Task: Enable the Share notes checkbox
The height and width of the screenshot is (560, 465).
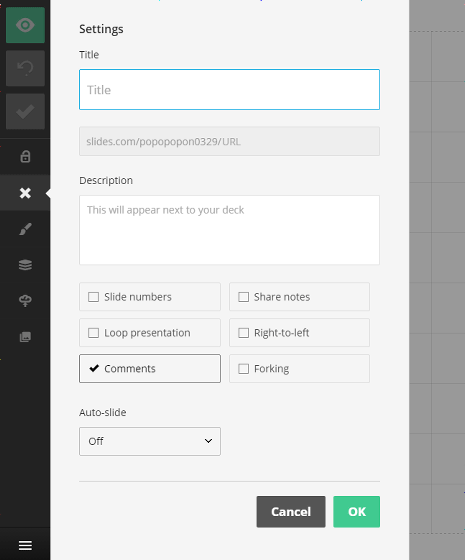Action: coord(299,297)
